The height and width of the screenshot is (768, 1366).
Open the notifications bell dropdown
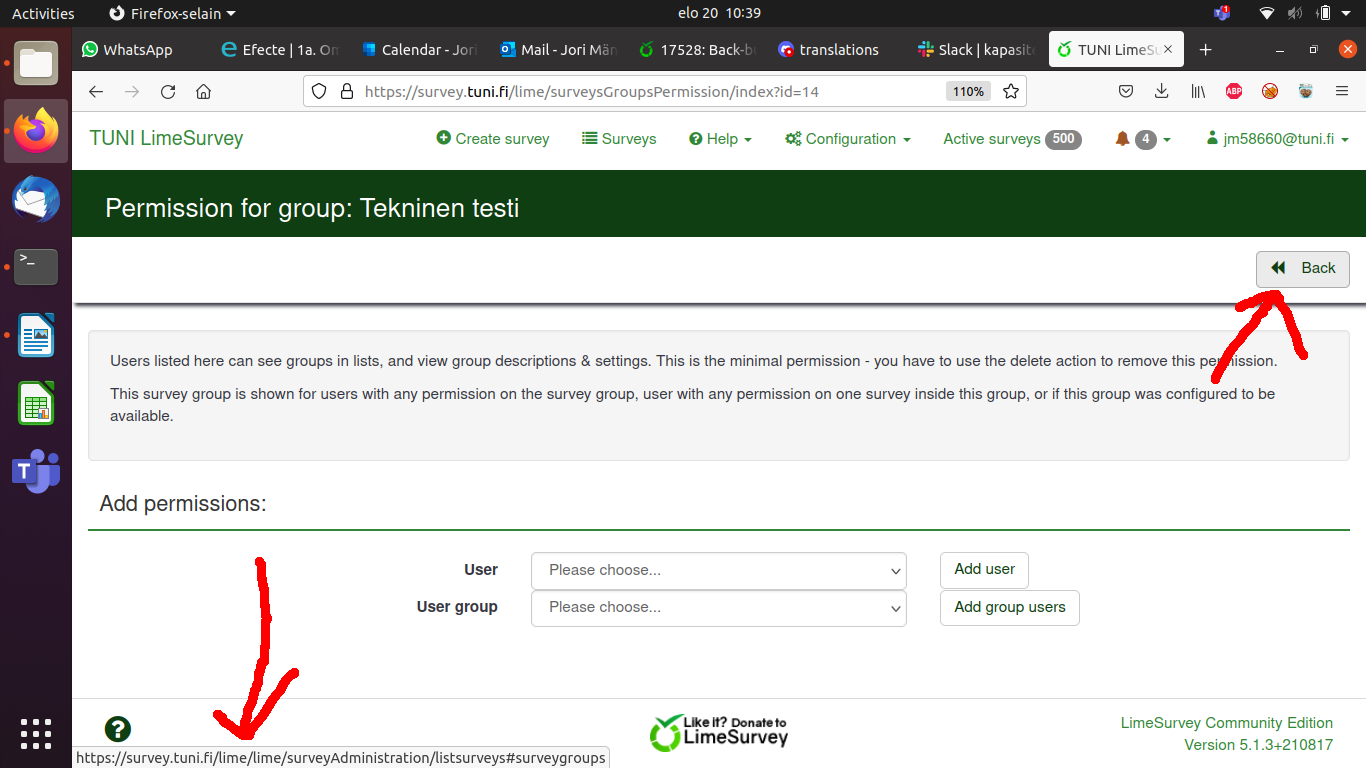pos(1142,139)
